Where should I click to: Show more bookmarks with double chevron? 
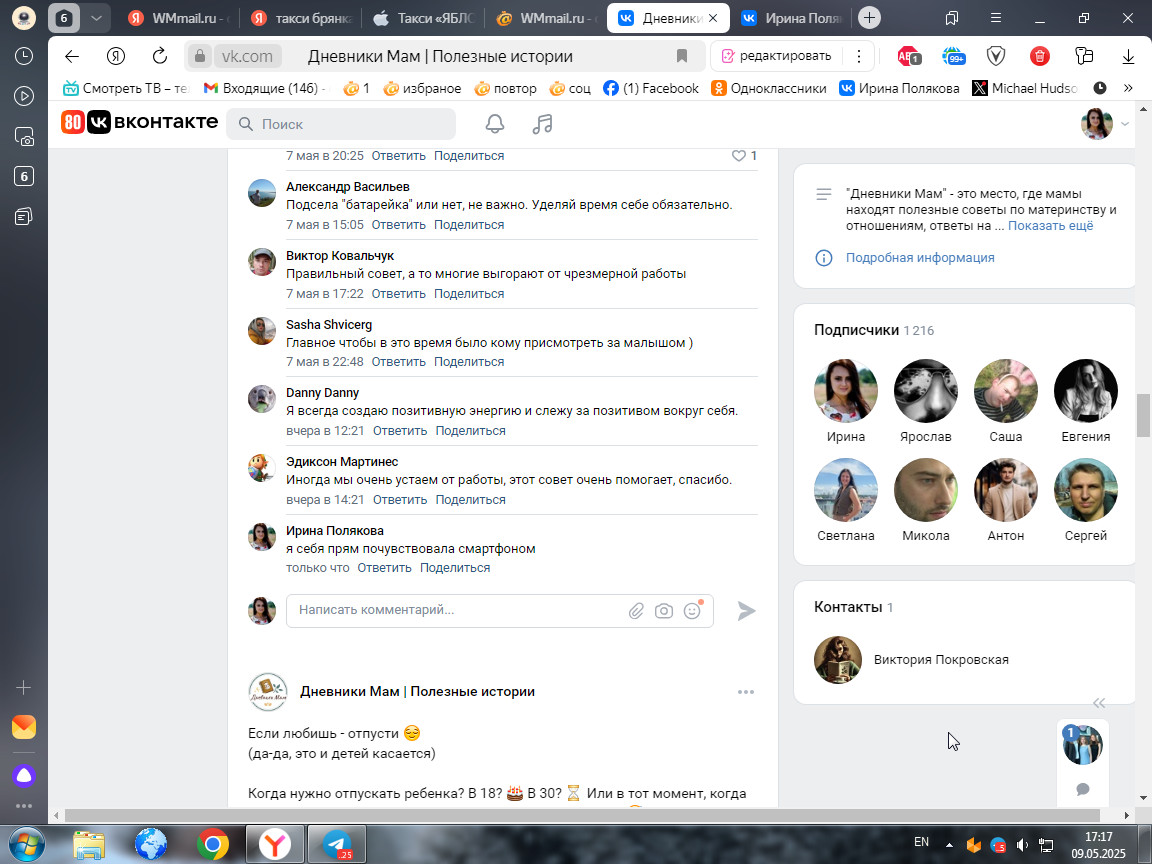(1128, 88)
